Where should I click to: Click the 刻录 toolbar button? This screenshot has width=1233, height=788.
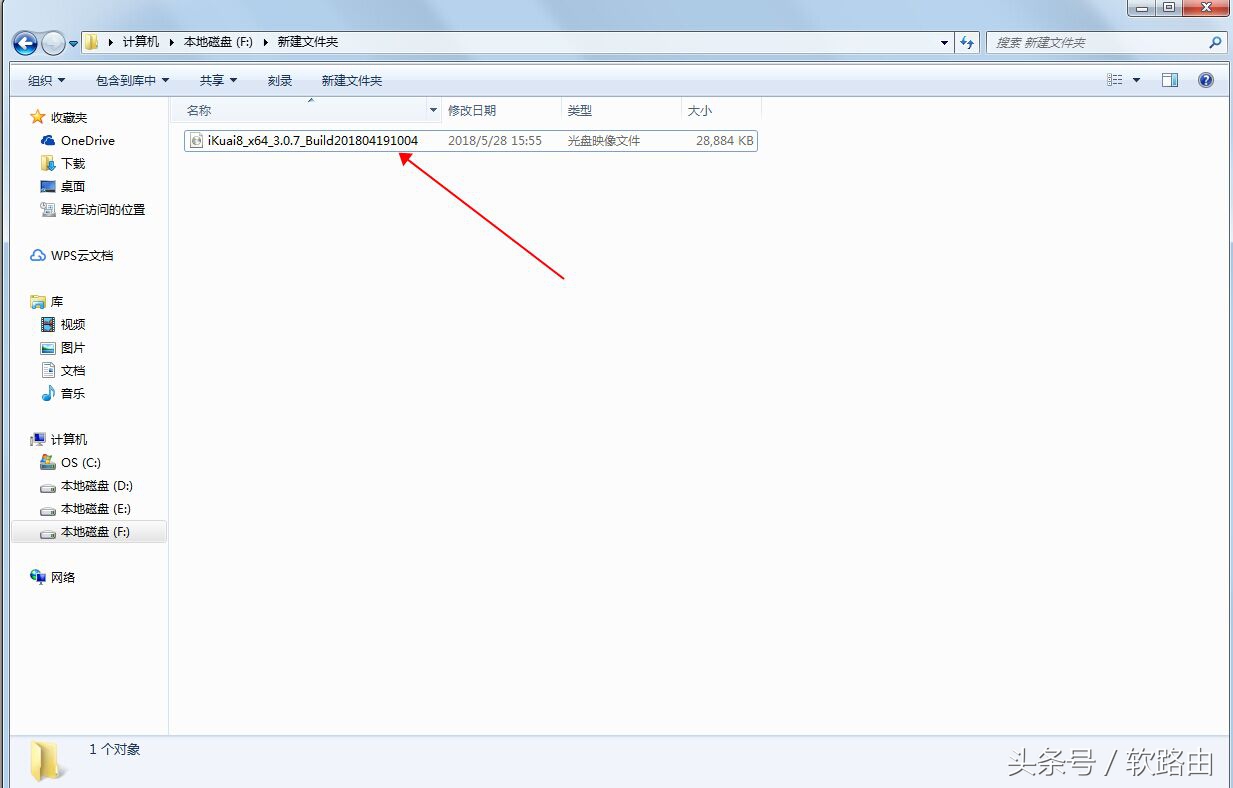tap(280, 80)
